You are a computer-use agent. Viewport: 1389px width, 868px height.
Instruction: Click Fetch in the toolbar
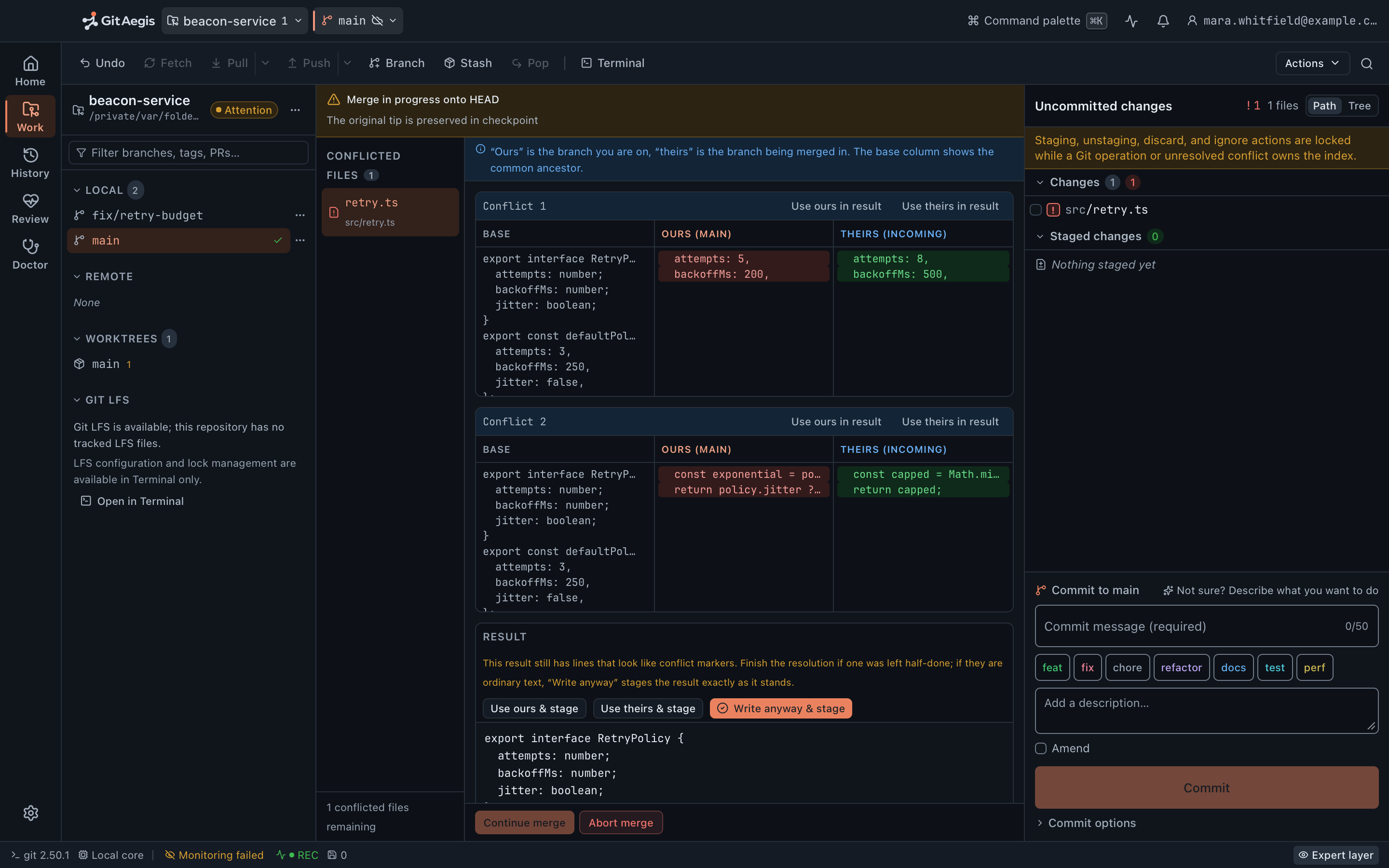click(x=168, y=63)
